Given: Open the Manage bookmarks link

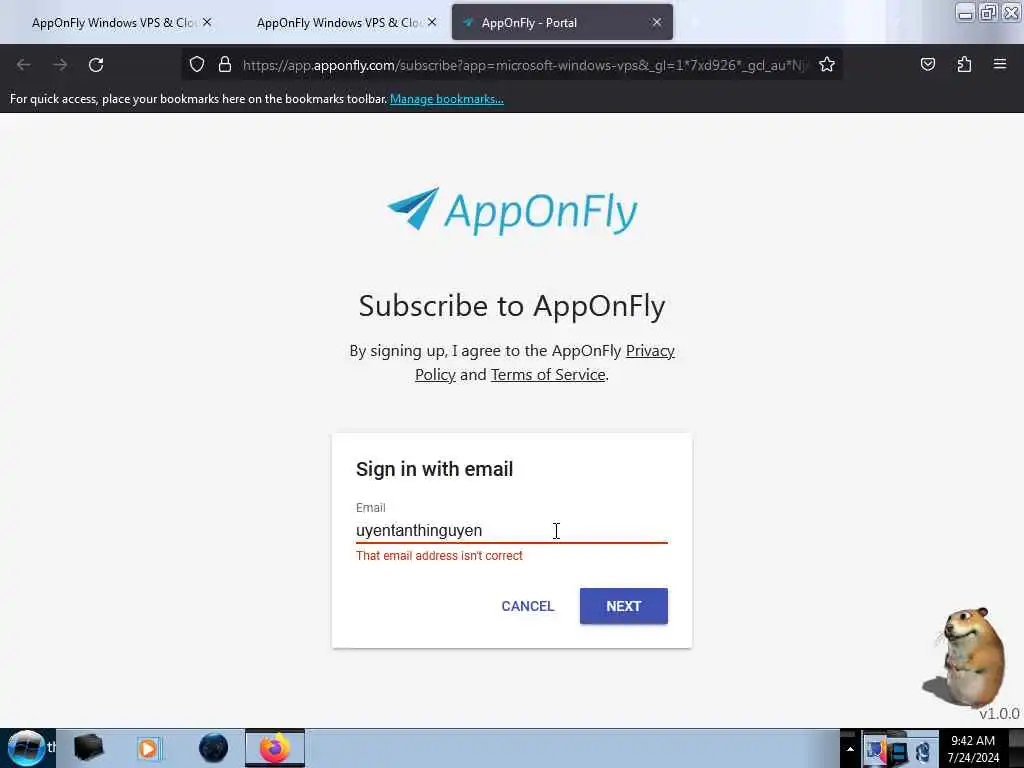Looking at the screenshot, I should click(x=447, y=99).
